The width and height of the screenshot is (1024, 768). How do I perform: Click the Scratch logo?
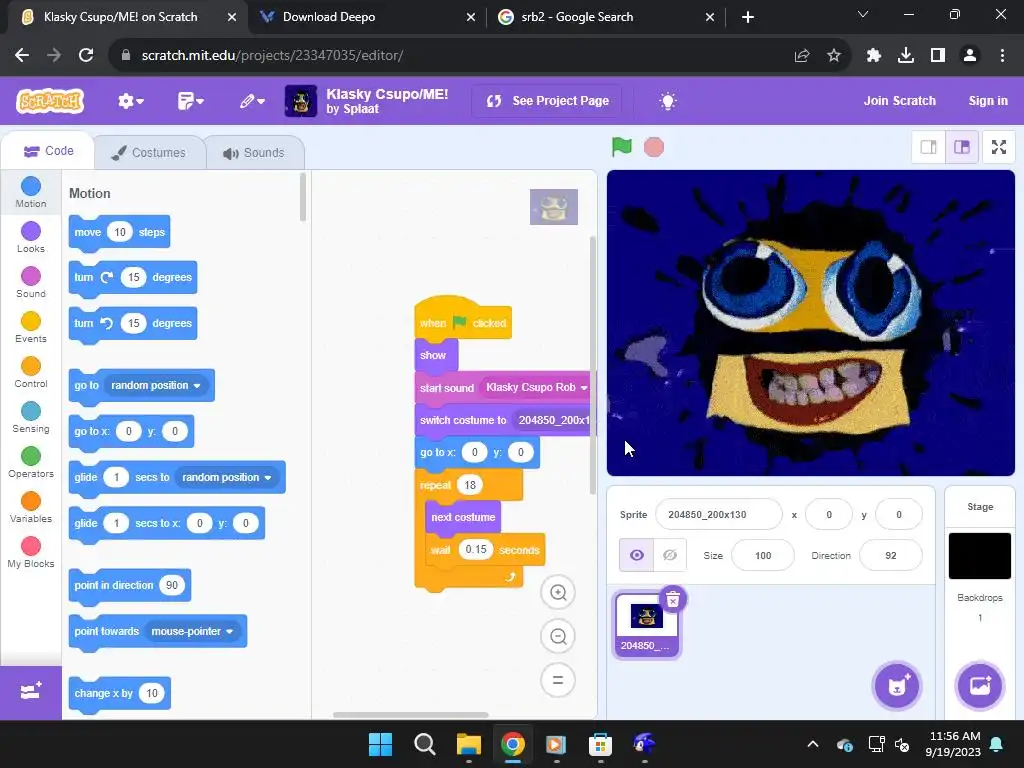(50, 101)
